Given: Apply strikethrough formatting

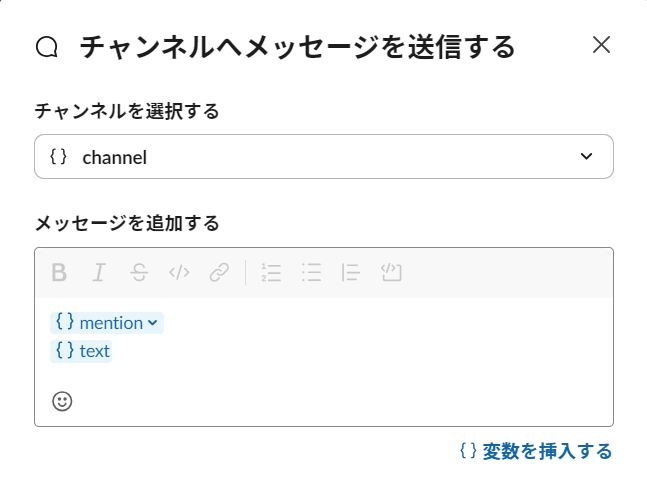Looking at the screenshot, I should pos(139,273).
